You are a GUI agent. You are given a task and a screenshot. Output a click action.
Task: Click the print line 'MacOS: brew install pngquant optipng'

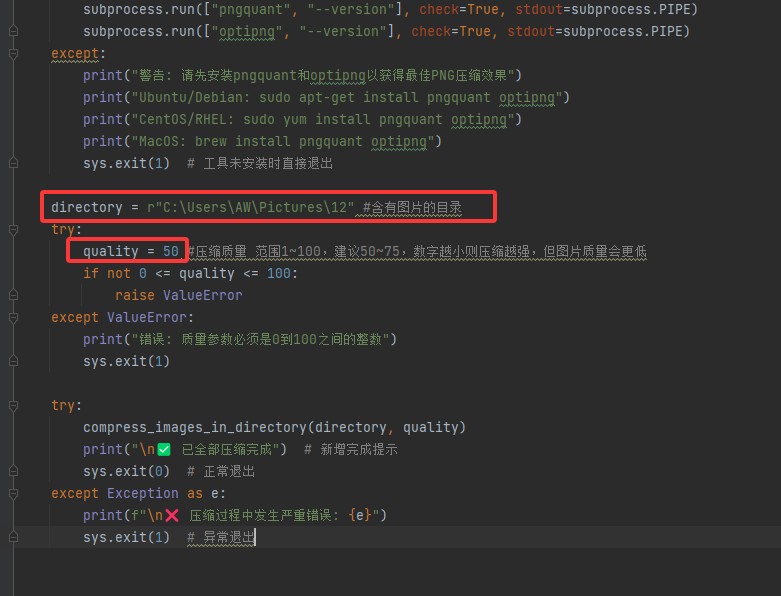coord(262,141)
